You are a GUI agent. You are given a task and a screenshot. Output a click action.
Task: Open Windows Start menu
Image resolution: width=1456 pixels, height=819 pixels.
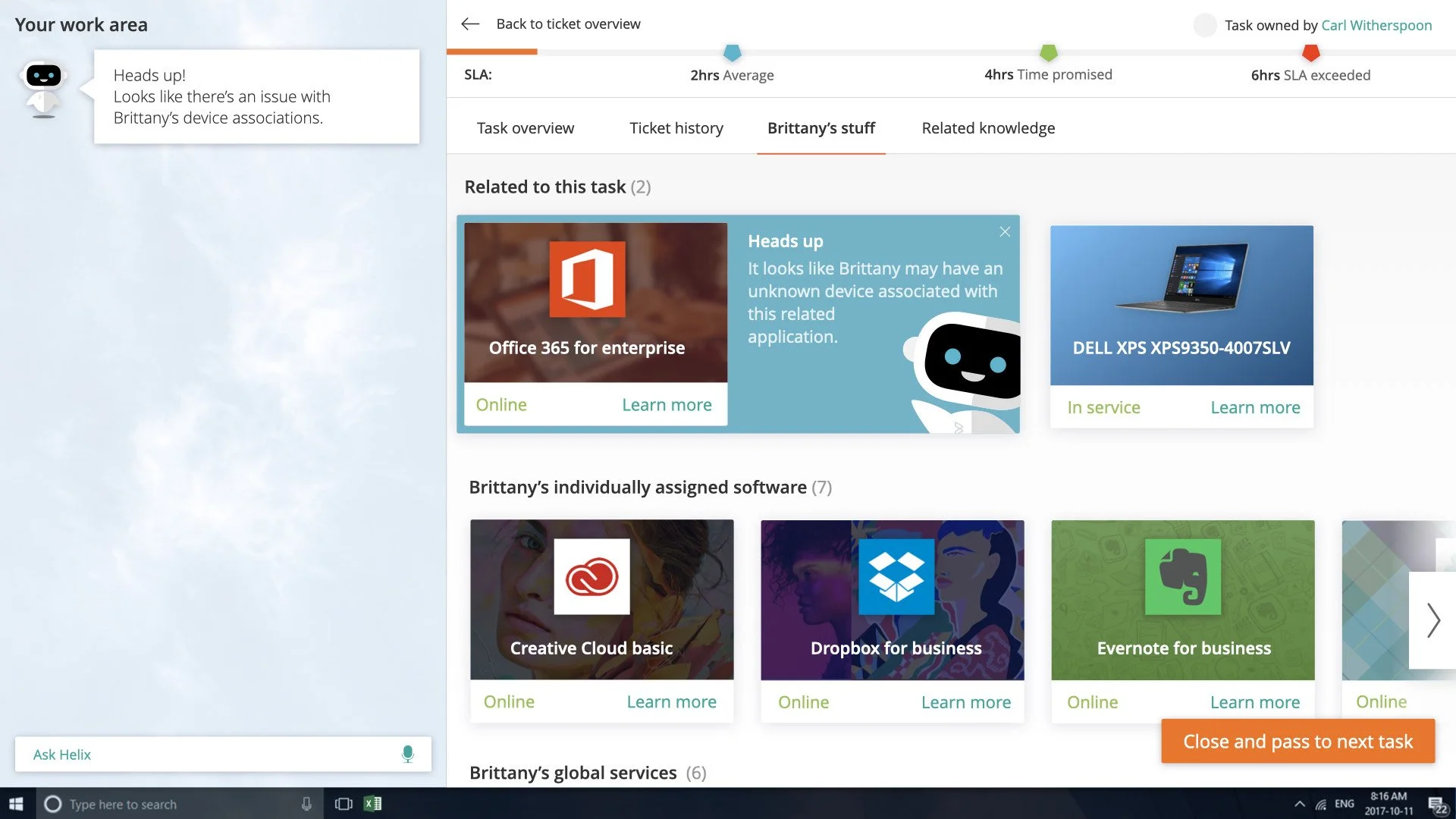click(x=17, y=804)
